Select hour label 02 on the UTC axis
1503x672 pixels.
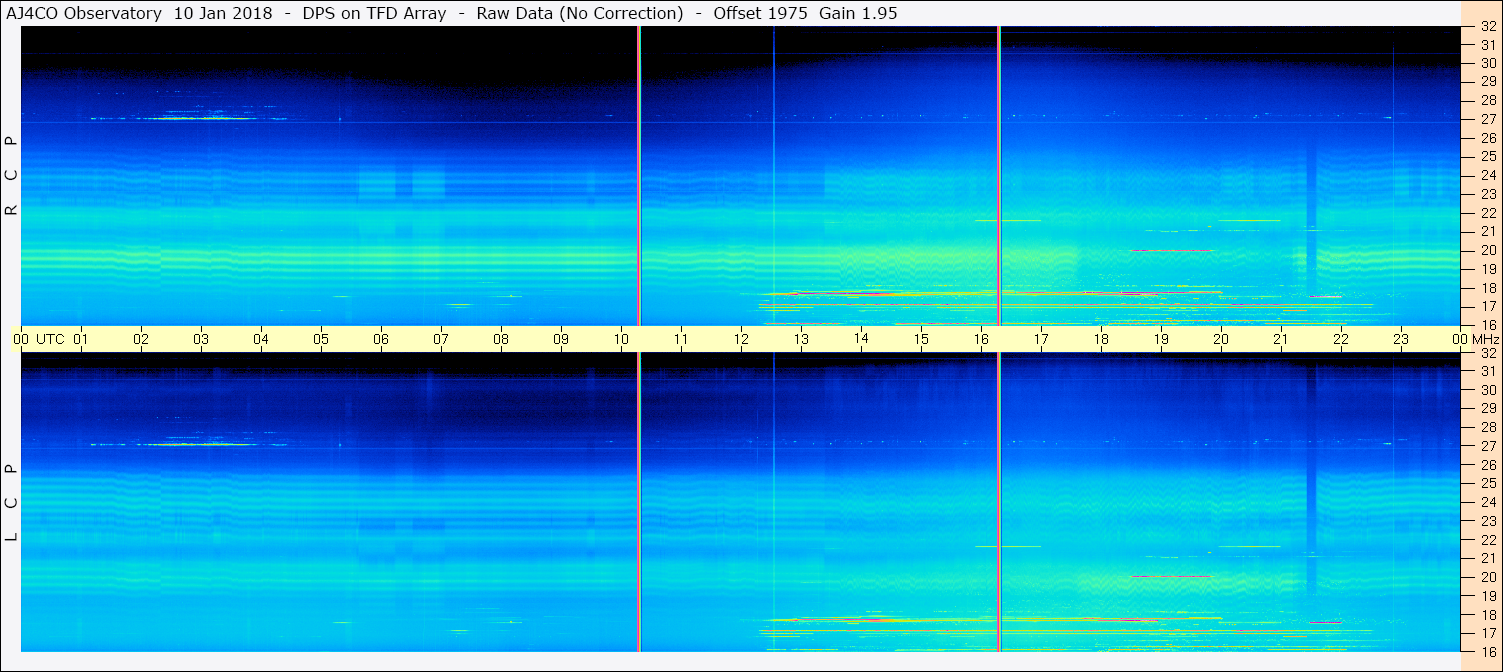[x=141, y=339]
